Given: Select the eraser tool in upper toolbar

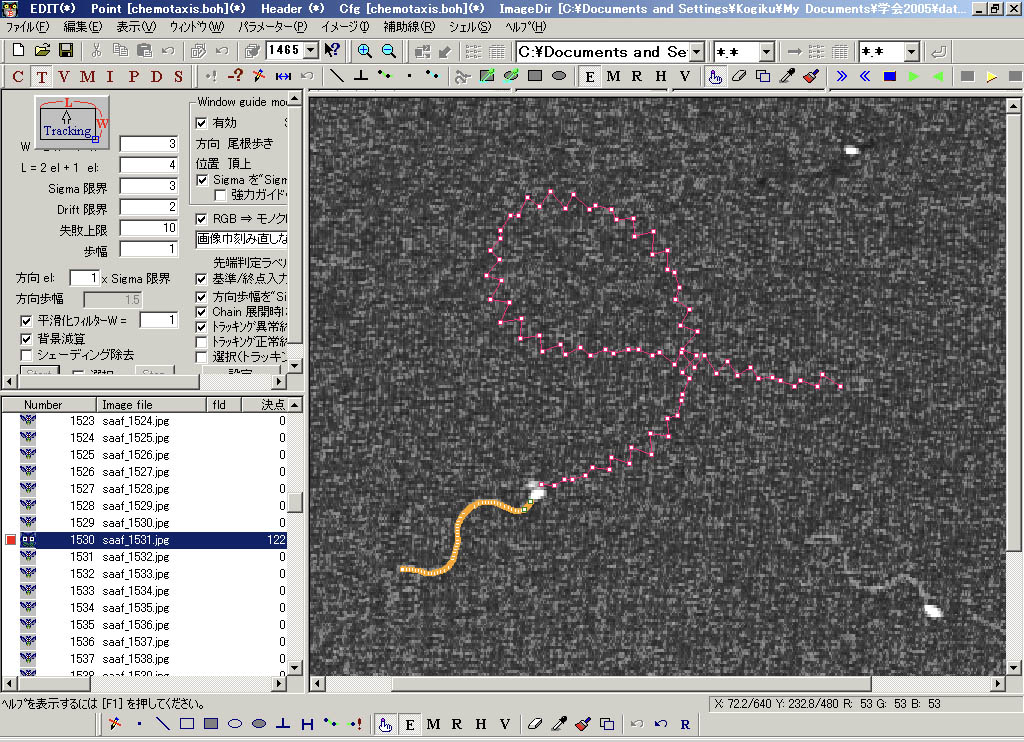Looking at the screenshot, I should 739,76.
